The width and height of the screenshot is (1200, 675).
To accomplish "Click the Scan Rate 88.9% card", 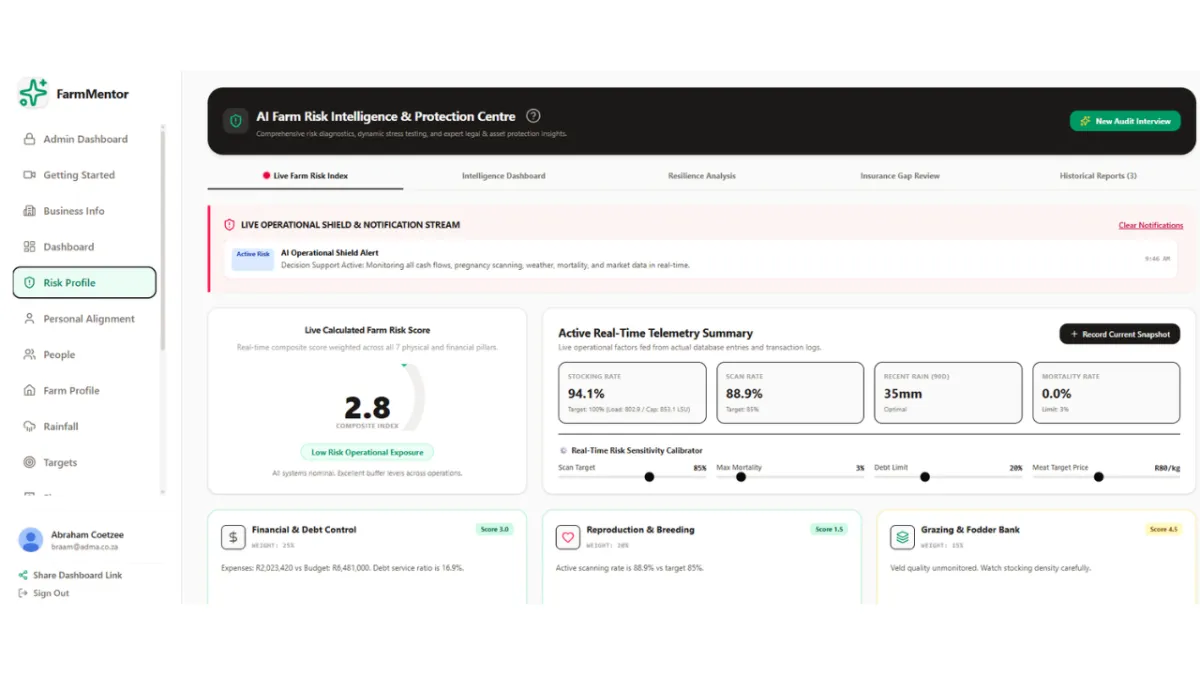I will [x=790, y=393].
